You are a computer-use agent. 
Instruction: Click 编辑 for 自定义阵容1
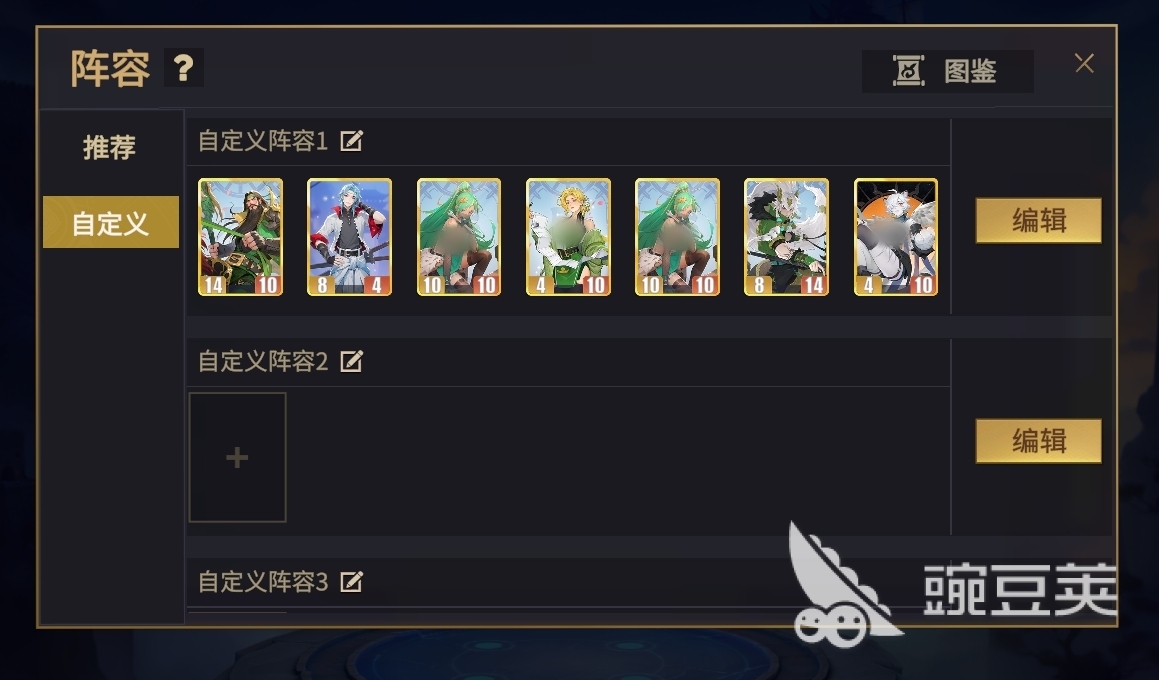(1039, 220)
